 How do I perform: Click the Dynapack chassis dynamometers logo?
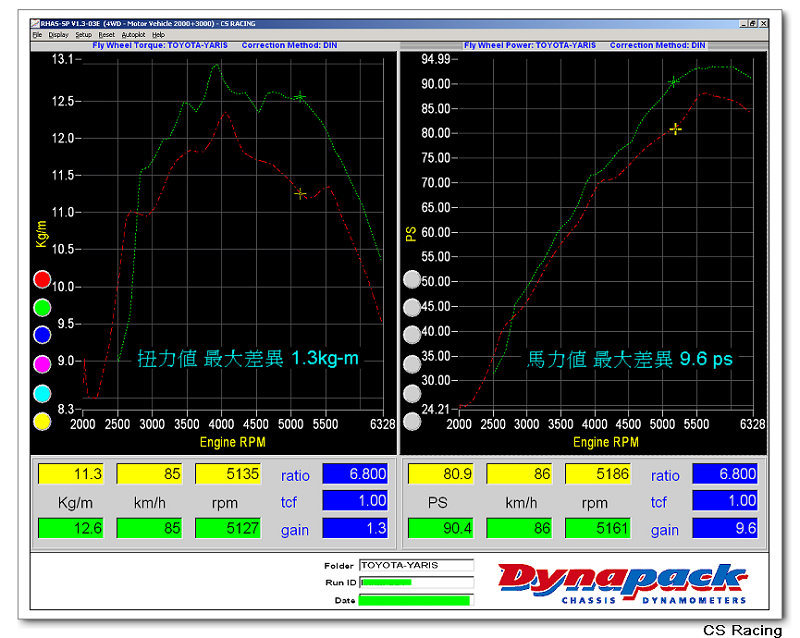pos(622,584)
